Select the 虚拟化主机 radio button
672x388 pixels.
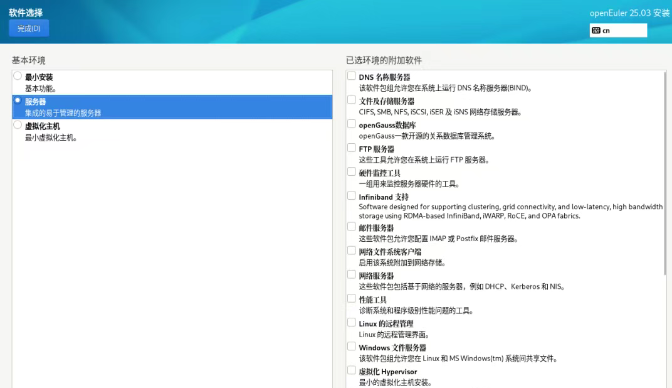tap(18, 125)
